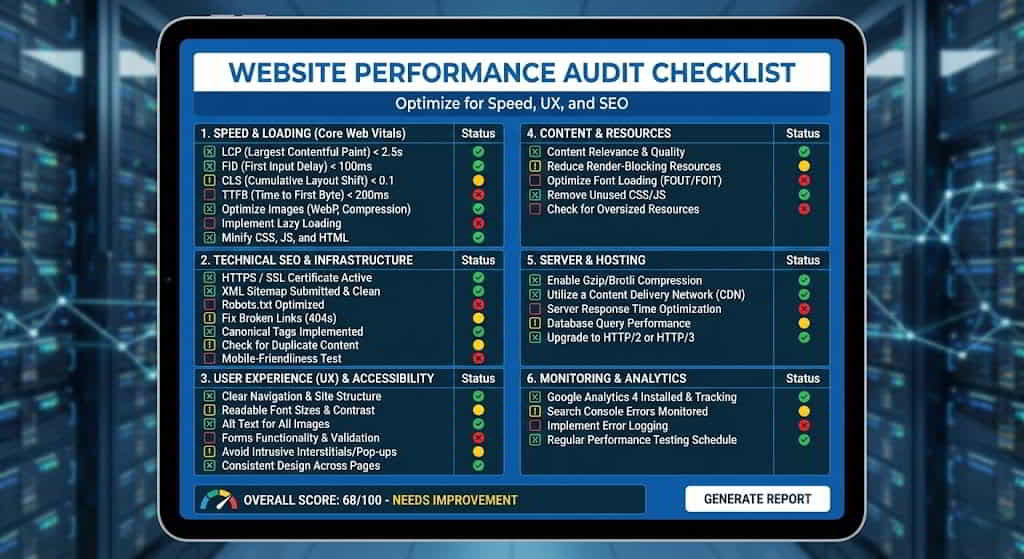Click the red status icon for Forms Functionality
The height and width of the screenshot is (559, 1024).
point(478,438)
